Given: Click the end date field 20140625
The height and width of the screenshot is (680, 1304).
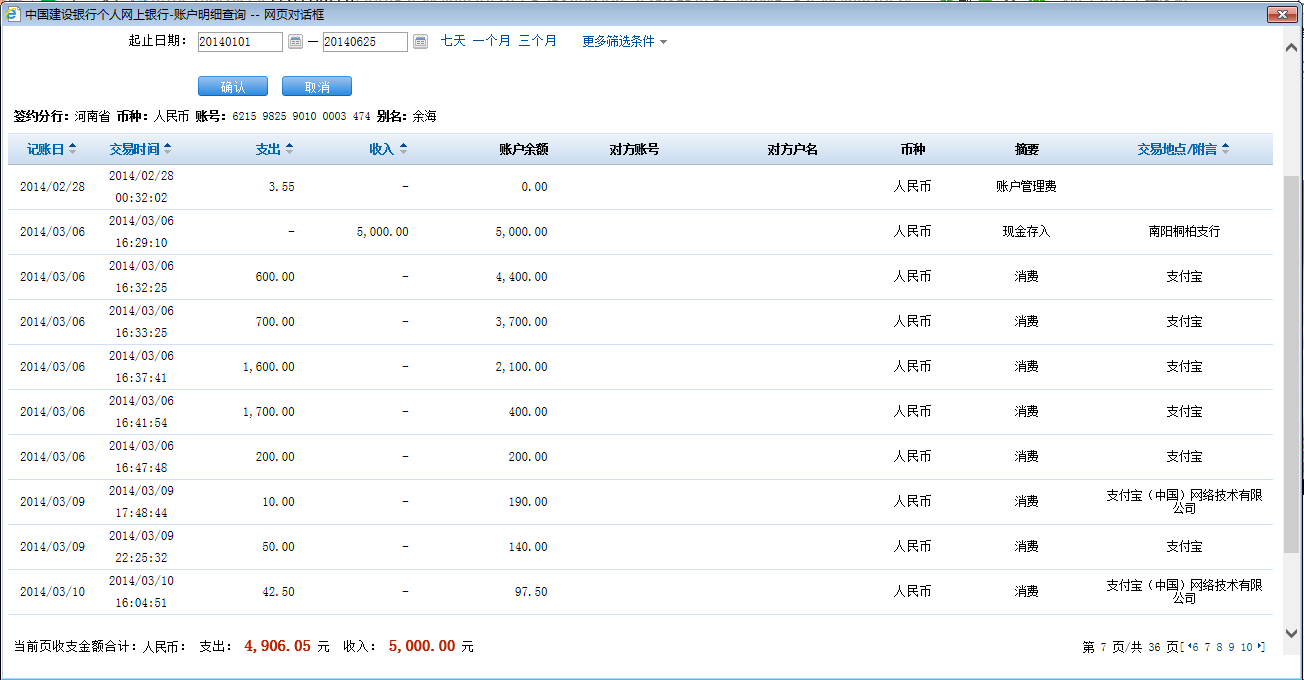Looking at the screenshot, I should click(365, 42).
